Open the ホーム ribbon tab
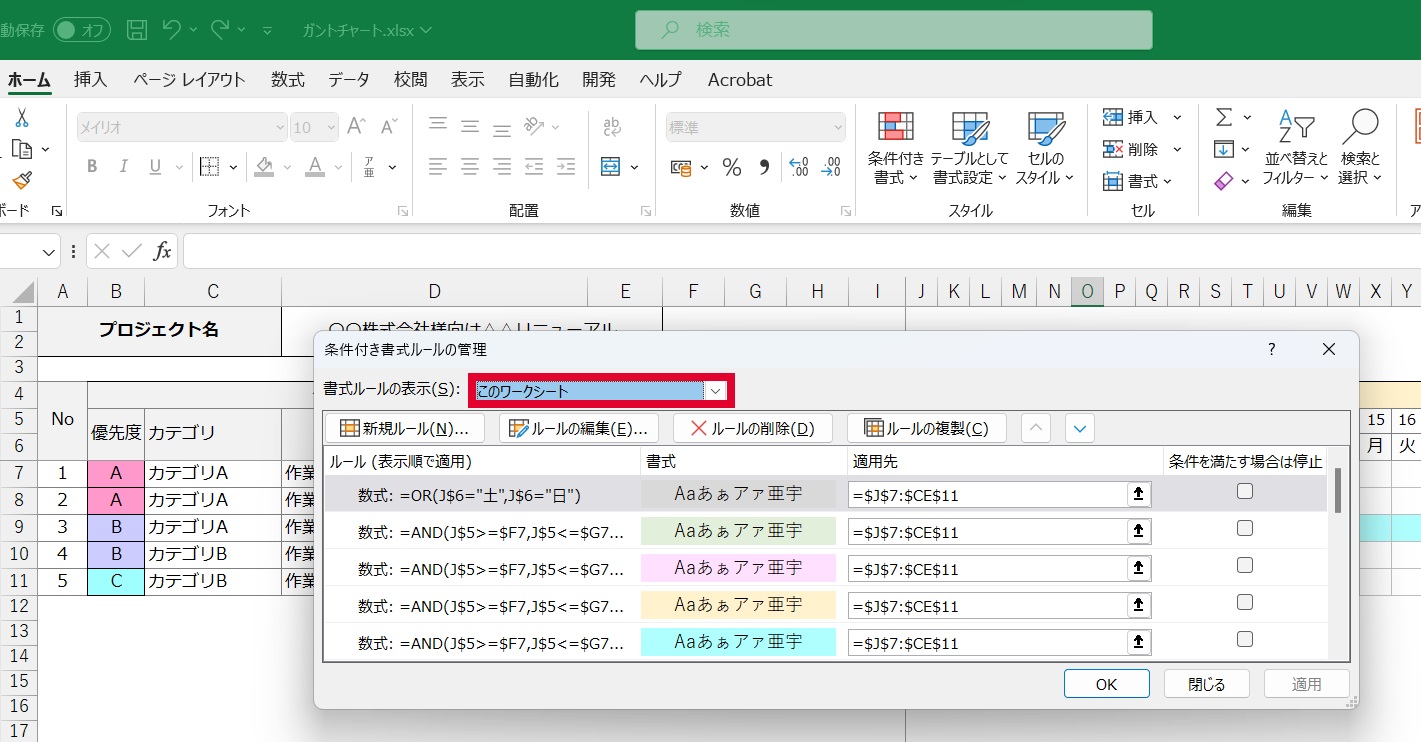 click(x=29, y=80)
